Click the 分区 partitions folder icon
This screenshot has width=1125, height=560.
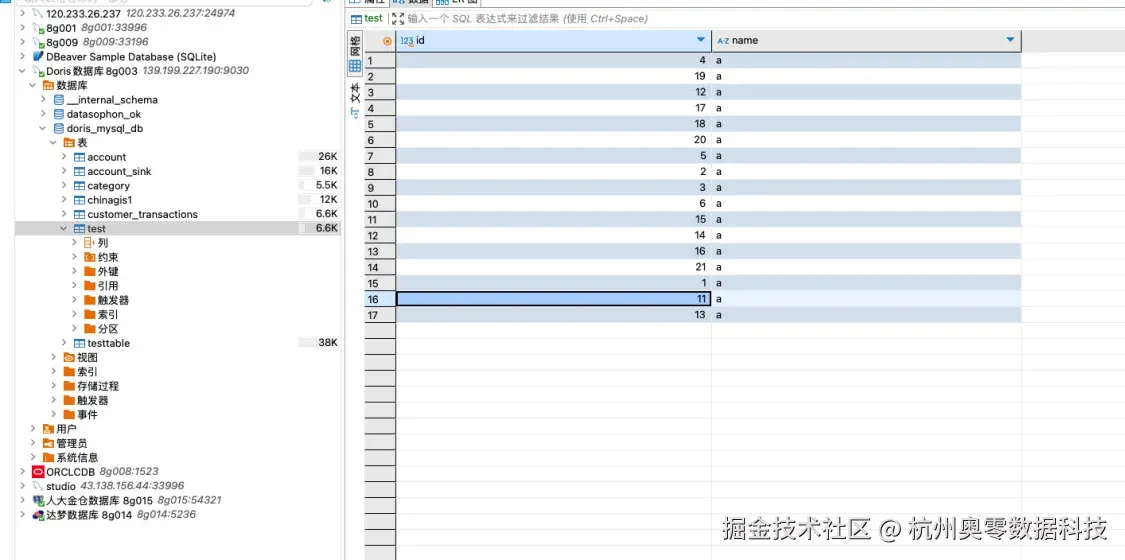[89, 329]
